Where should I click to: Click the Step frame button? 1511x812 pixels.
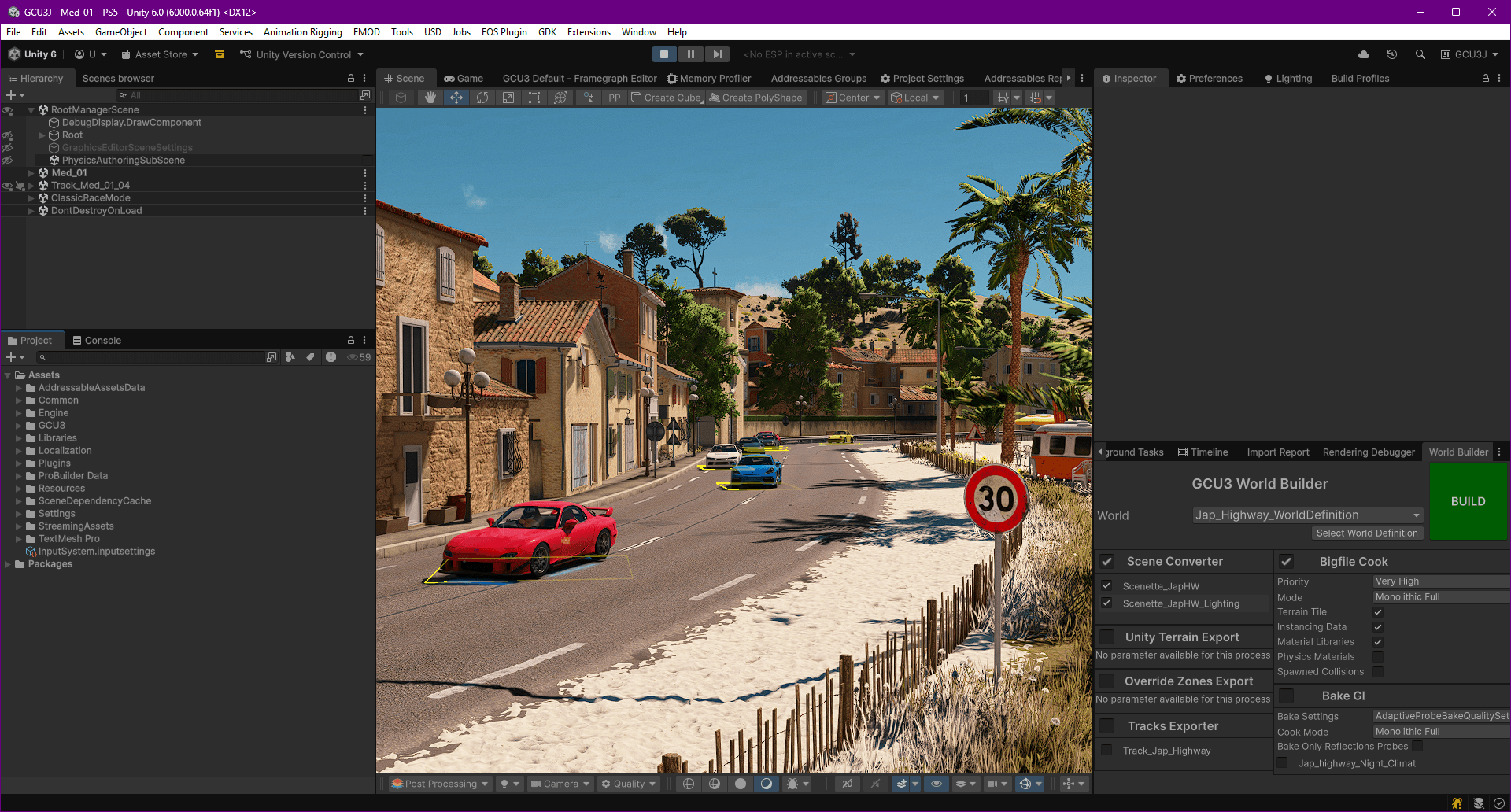point(717,54)
